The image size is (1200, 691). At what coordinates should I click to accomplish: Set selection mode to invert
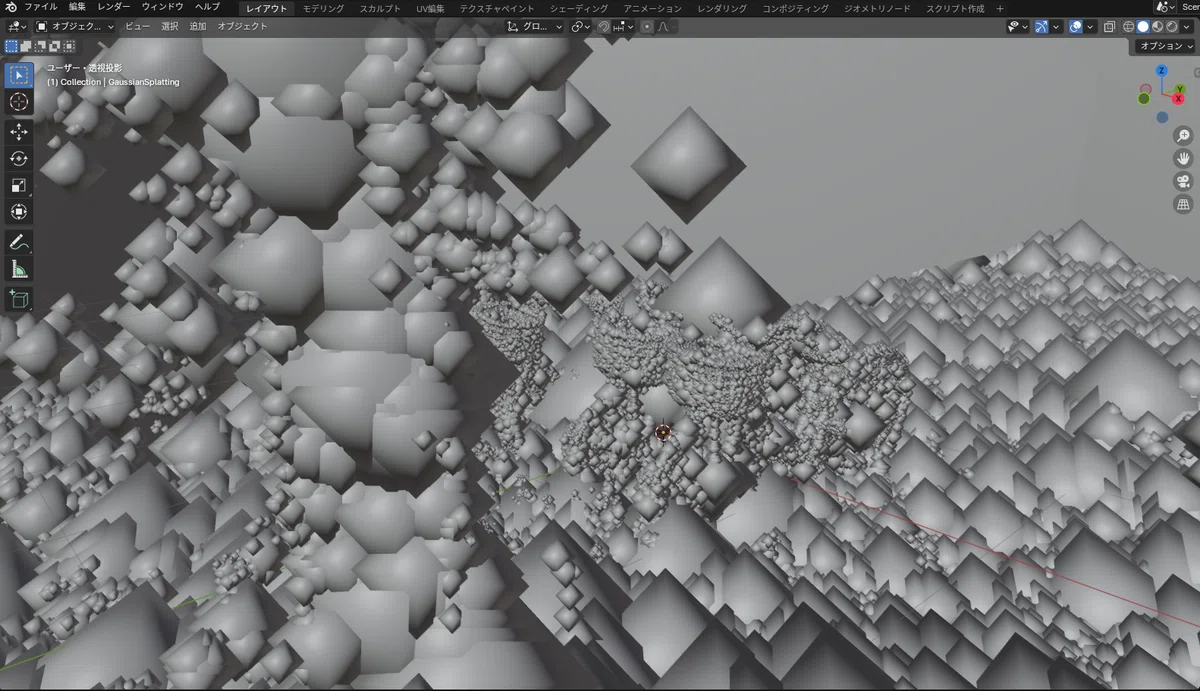coord(54,46)
